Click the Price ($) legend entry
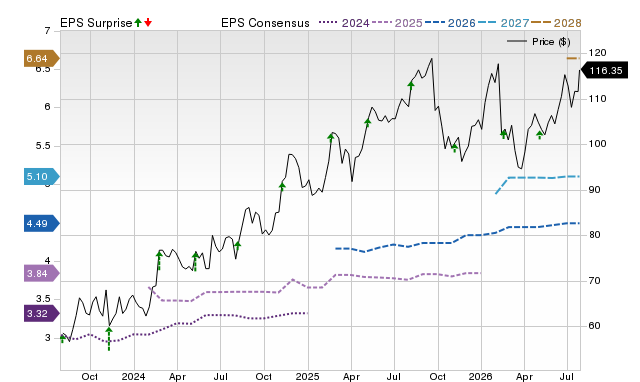This screenshot has height=382, width=640. pyautogui.click(x=539, y=42)
